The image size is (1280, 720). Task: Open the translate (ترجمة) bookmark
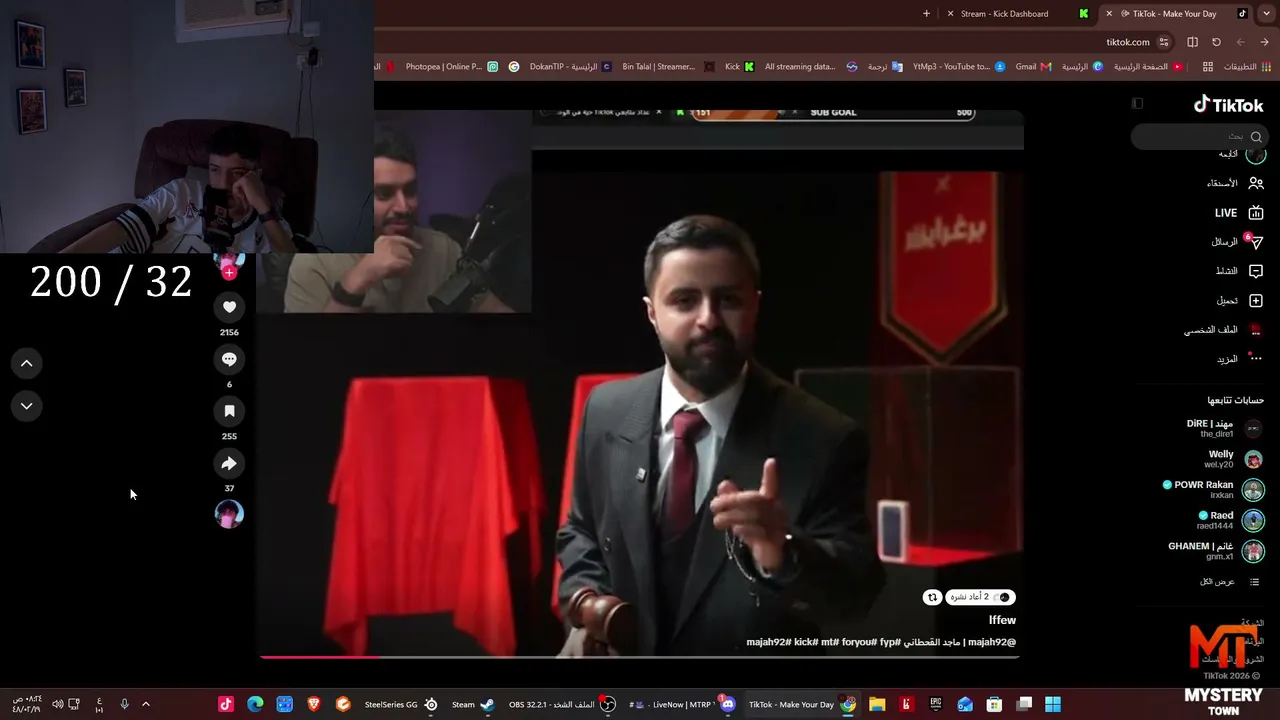(885, 67)
